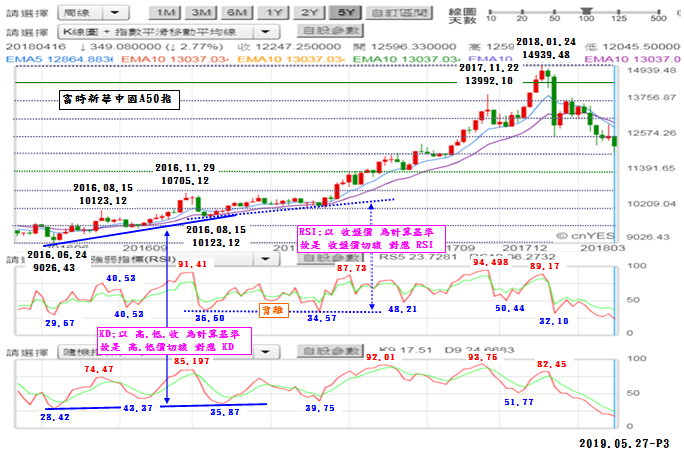Open 自設參數 settings in RSI panel
The height and width of the screenshot is (450, 684).
click(325, 258)
